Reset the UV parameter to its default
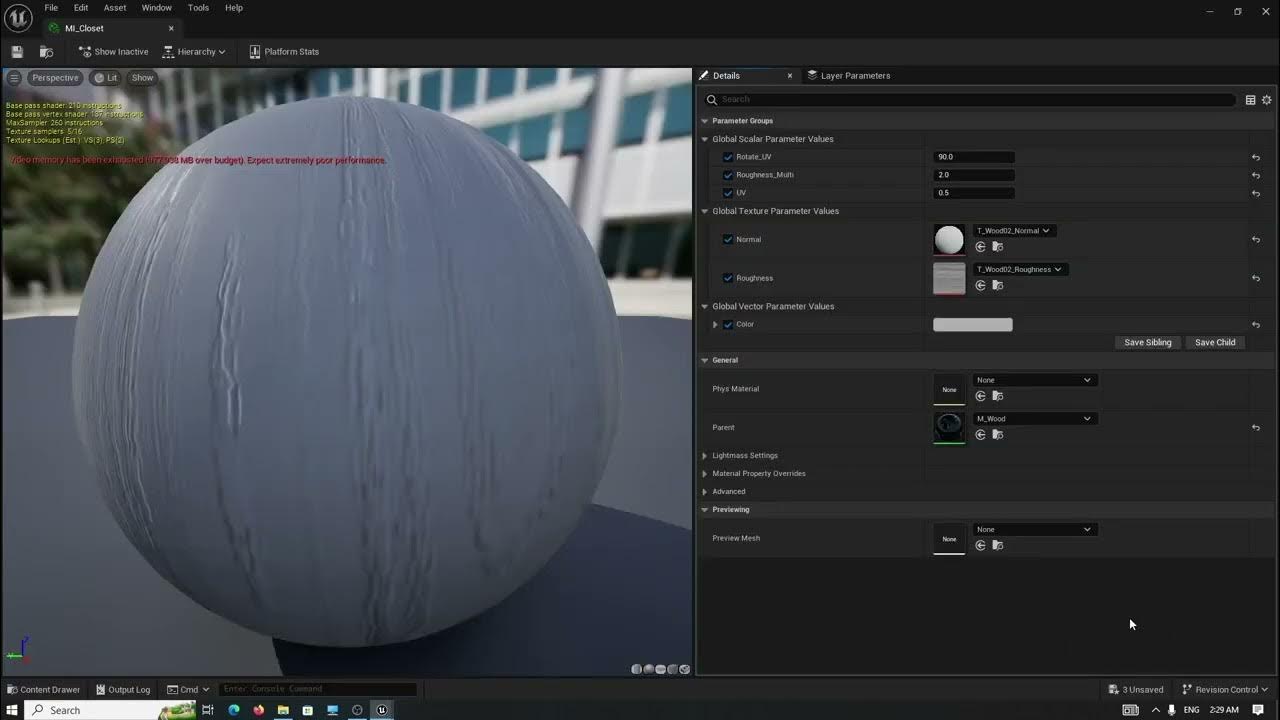This screenshot has height=720, width=1280. coord(1255,193)
